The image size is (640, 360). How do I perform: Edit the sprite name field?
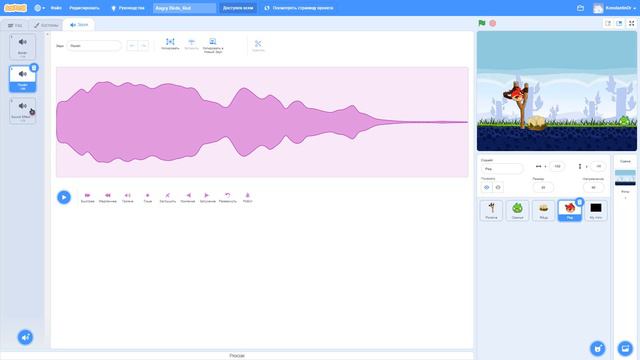502,169
